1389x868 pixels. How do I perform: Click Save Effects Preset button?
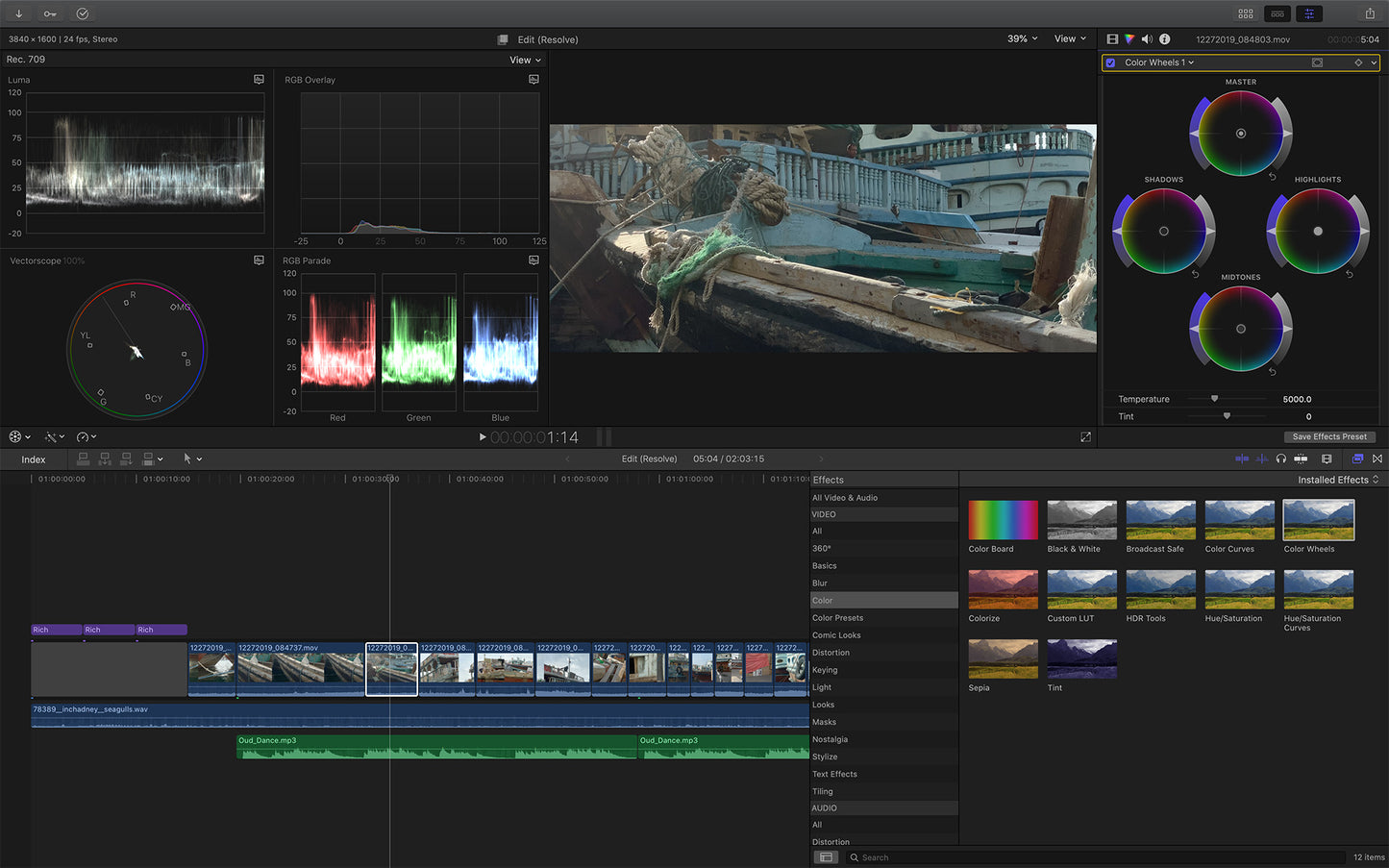(x=1329, y=436)
